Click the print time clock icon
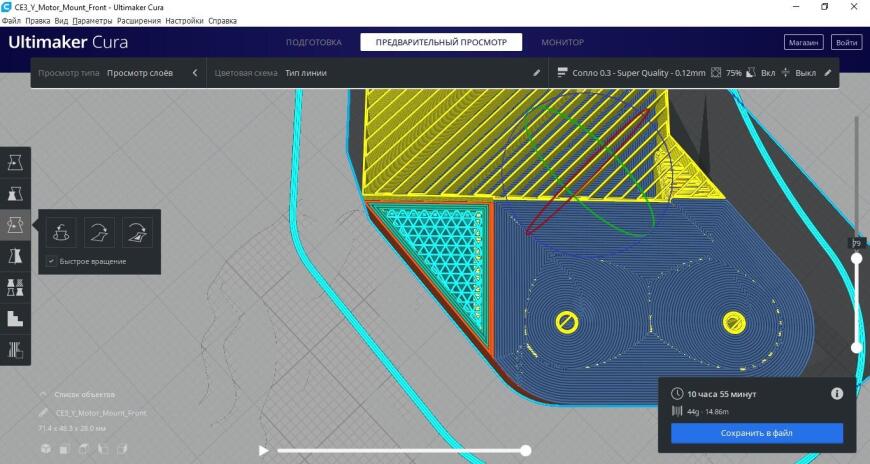This screenshot has width=870, height=464. click(677, 394)
